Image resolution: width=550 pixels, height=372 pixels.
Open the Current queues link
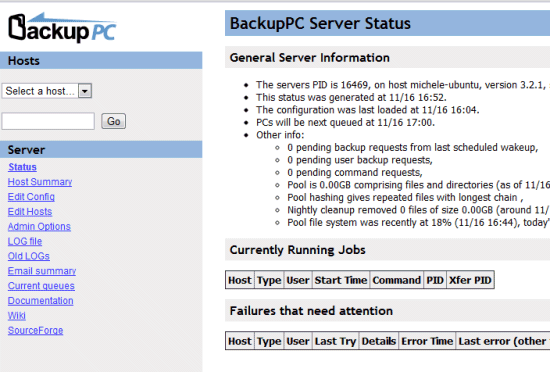click(41, 286)
